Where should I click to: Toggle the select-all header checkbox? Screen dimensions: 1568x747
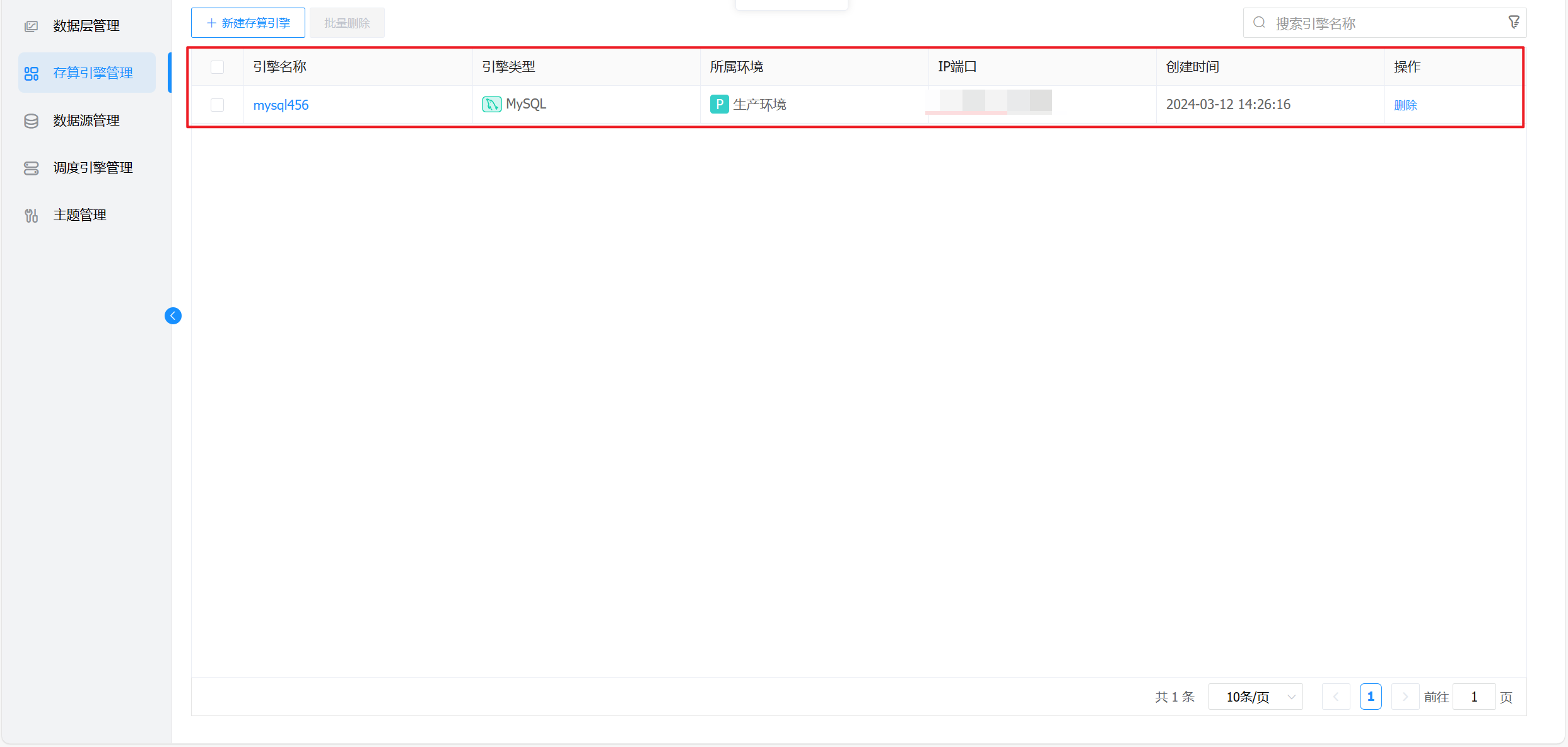point(217,67)
